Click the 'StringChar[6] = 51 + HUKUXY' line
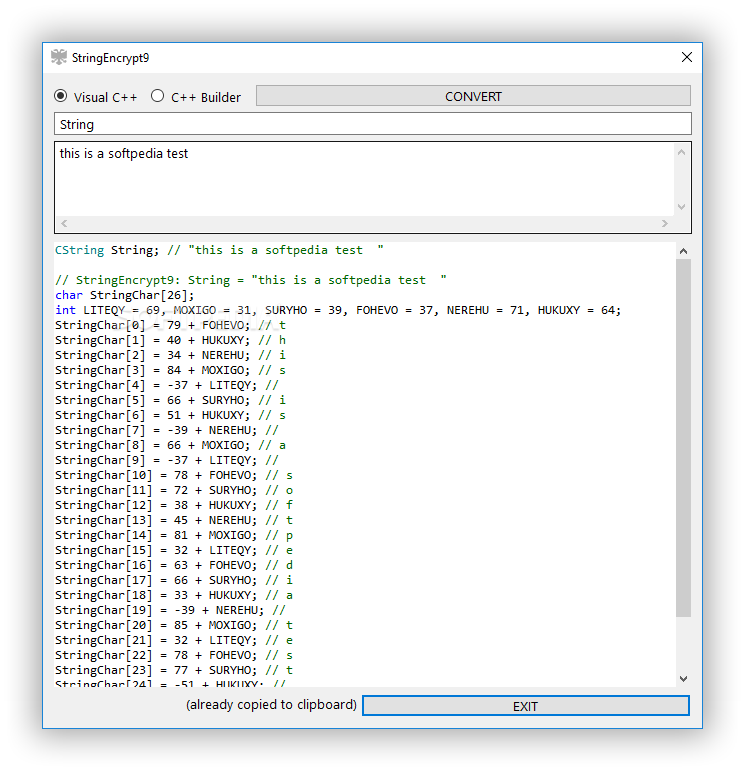Viewport: 745px width, 771px height. click(170, 415)
